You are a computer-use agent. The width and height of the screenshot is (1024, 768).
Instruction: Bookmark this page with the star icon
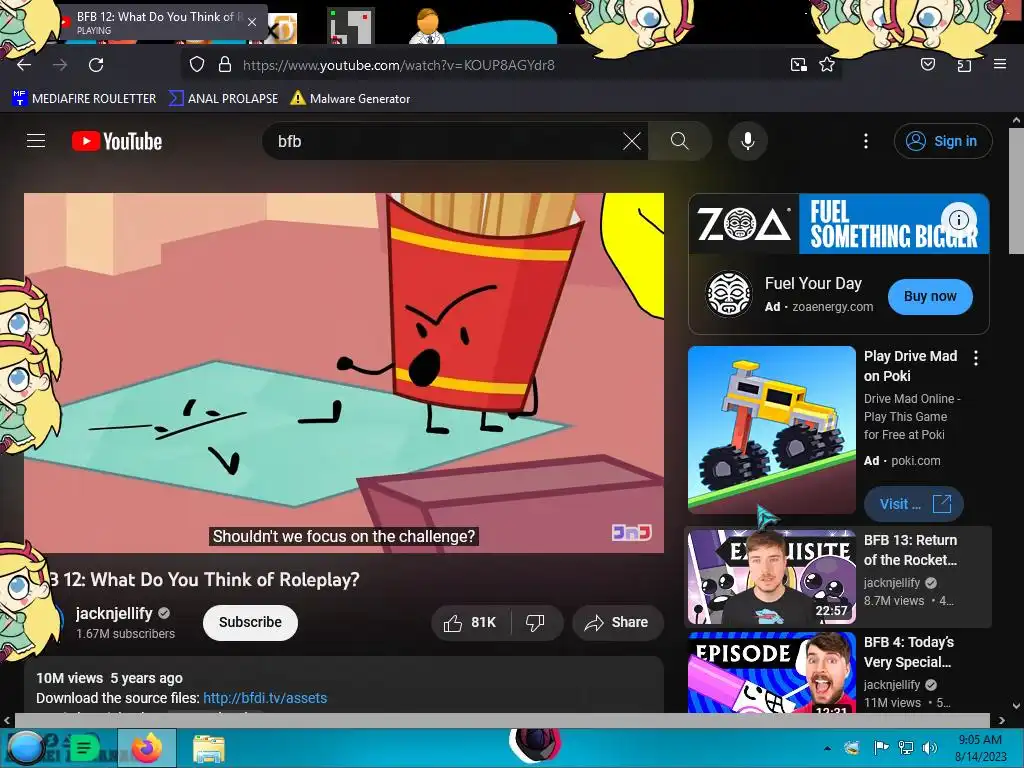[x=827, y=65]
